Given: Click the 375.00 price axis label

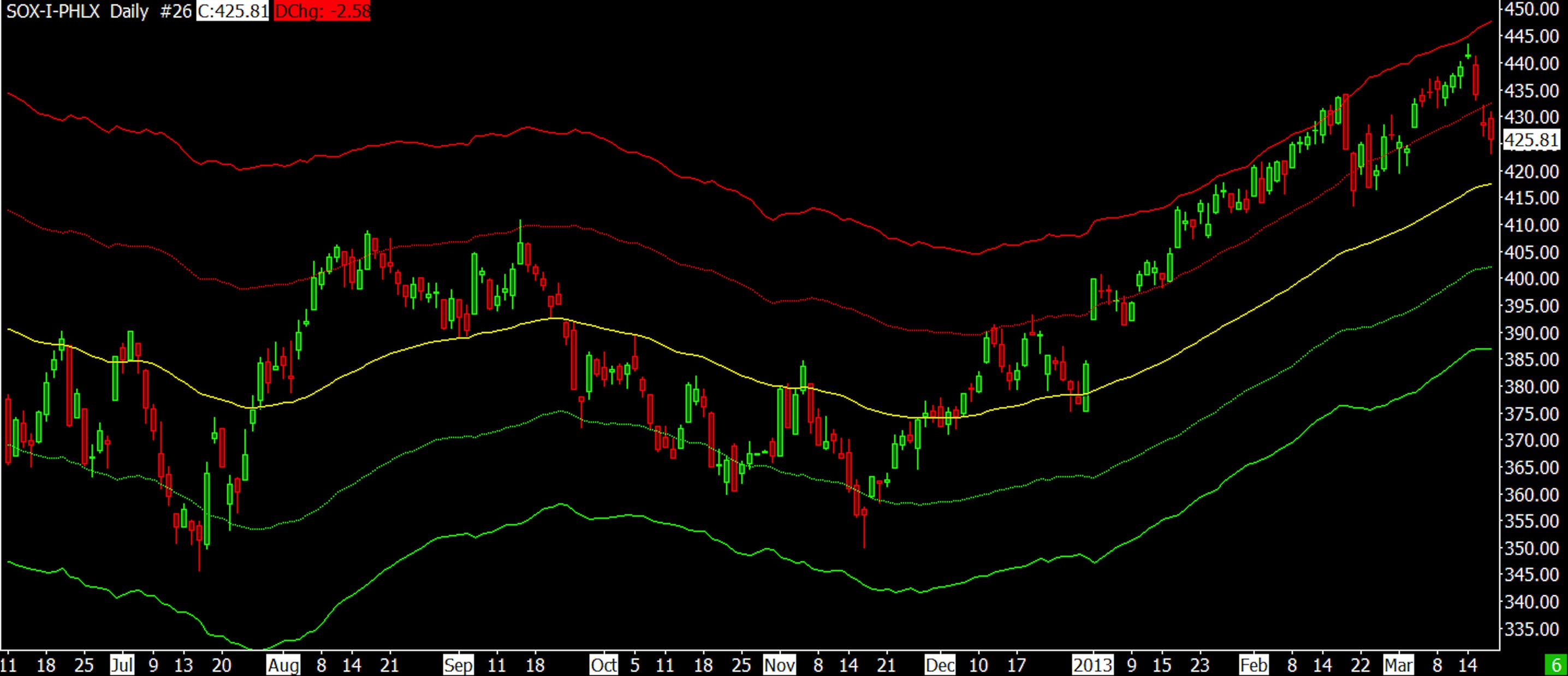Looking at the screenshot, I should pos(1530,413).
